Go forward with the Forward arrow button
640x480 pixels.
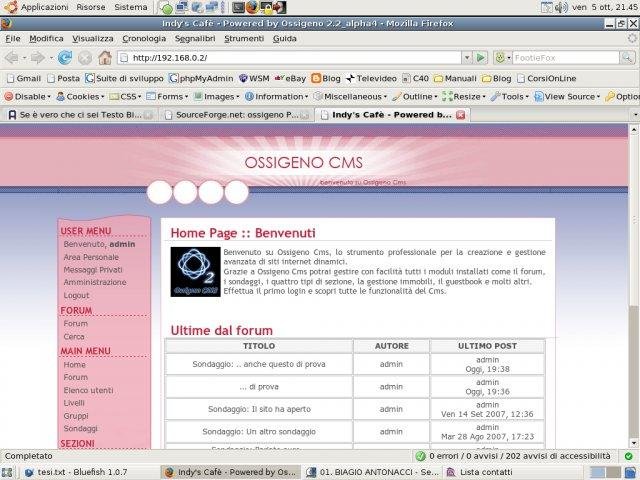[x=38, y=58]
